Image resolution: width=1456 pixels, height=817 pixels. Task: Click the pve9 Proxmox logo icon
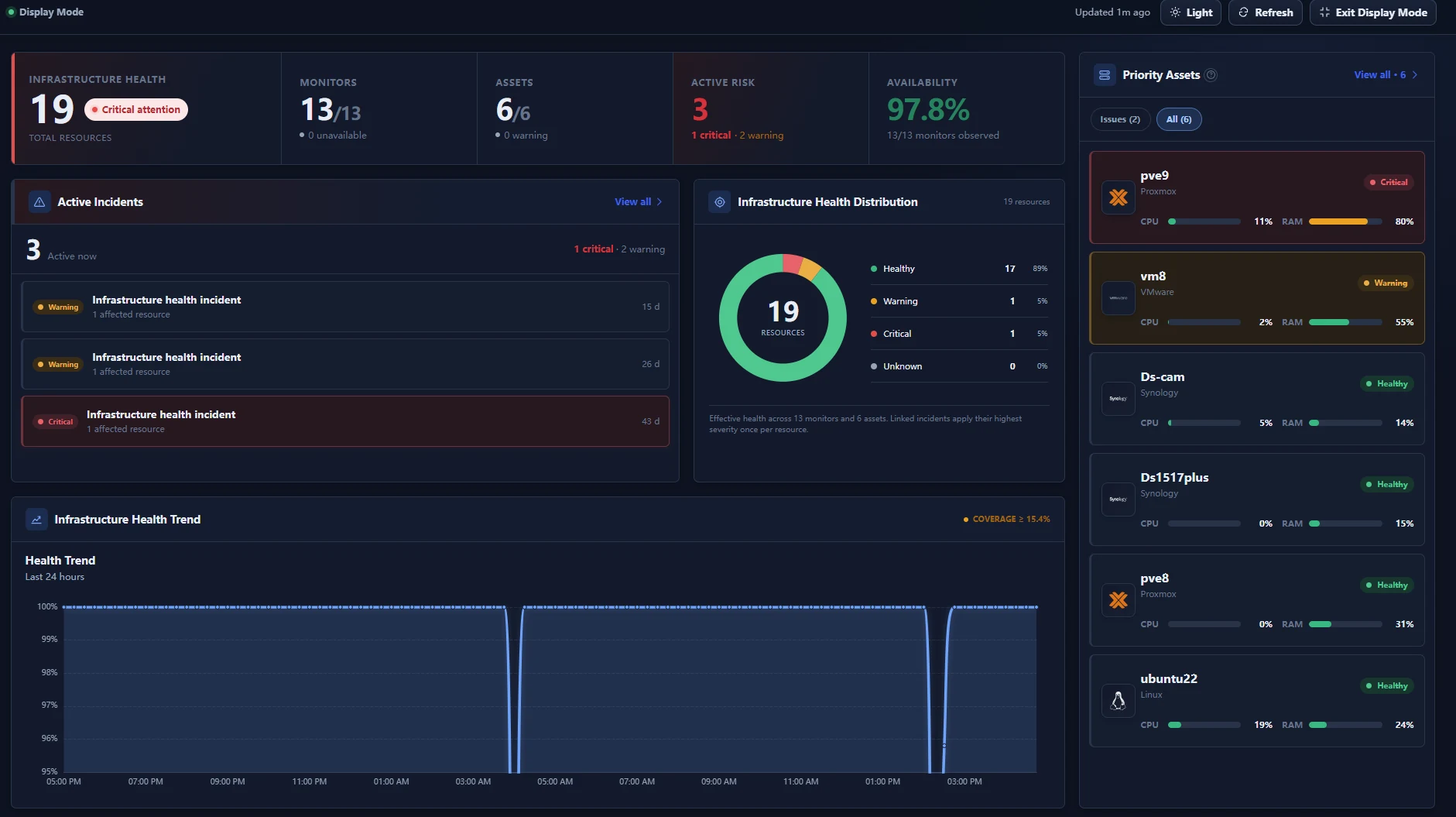(x=1119, y=197)
